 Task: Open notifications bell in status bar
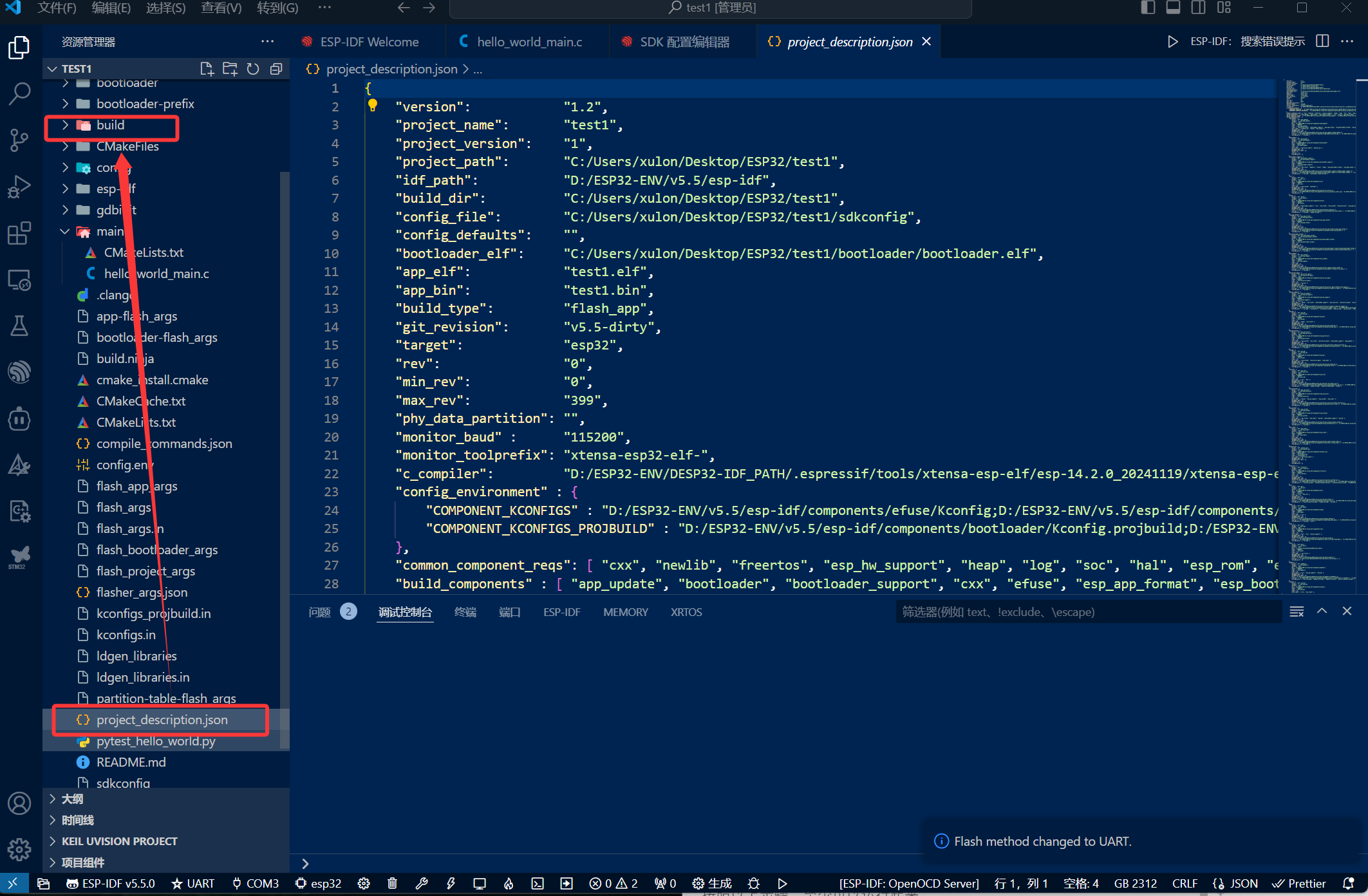click(1349, 883)
